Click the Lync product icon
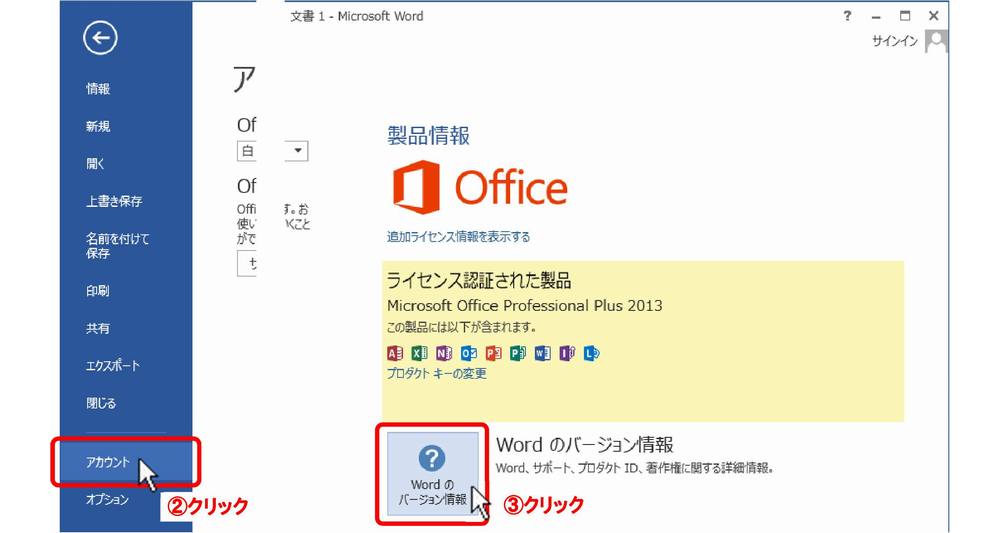 pyautogui.click(x=592, y=353)
